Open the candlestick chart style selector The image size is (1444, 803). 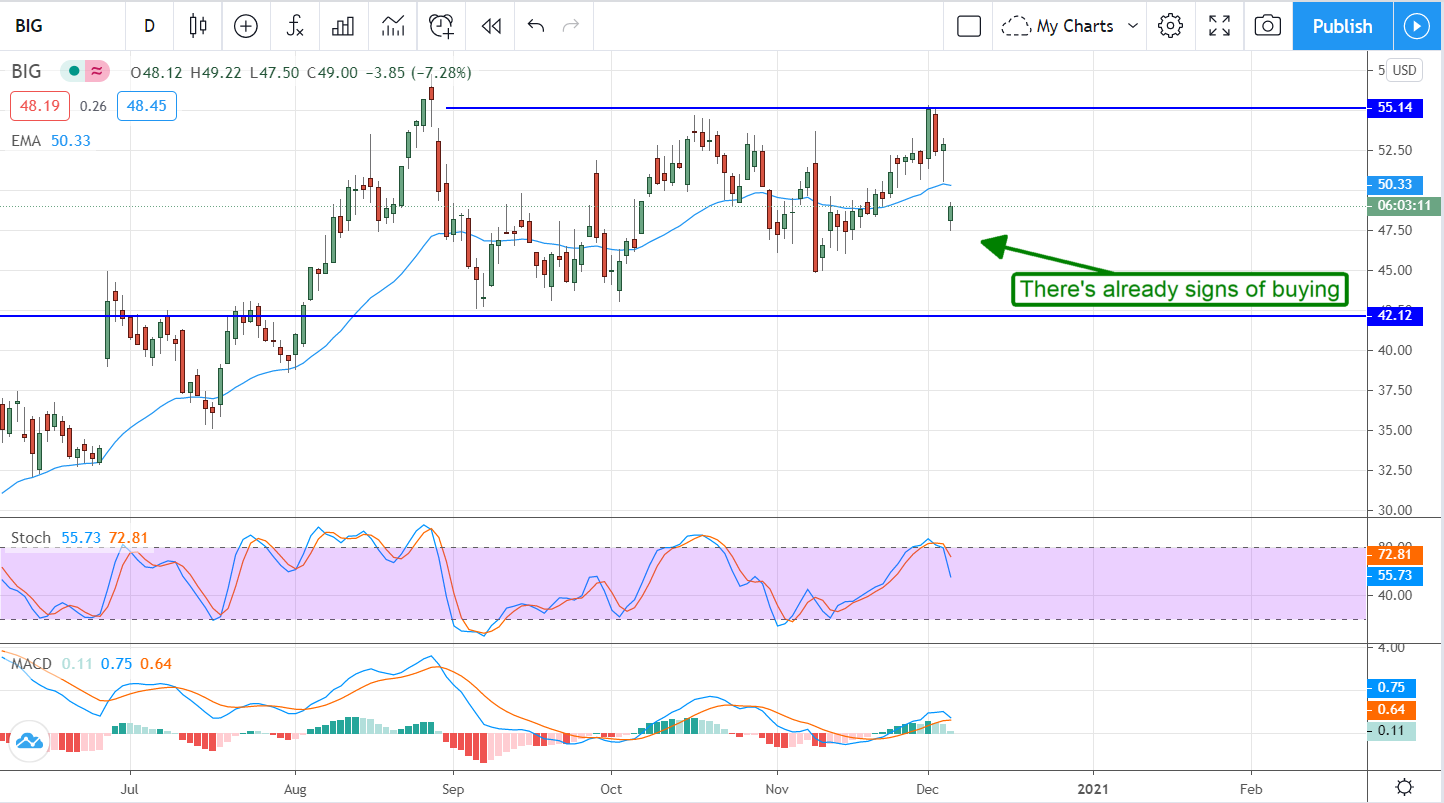pyautogui.click(x=198, y=26)
